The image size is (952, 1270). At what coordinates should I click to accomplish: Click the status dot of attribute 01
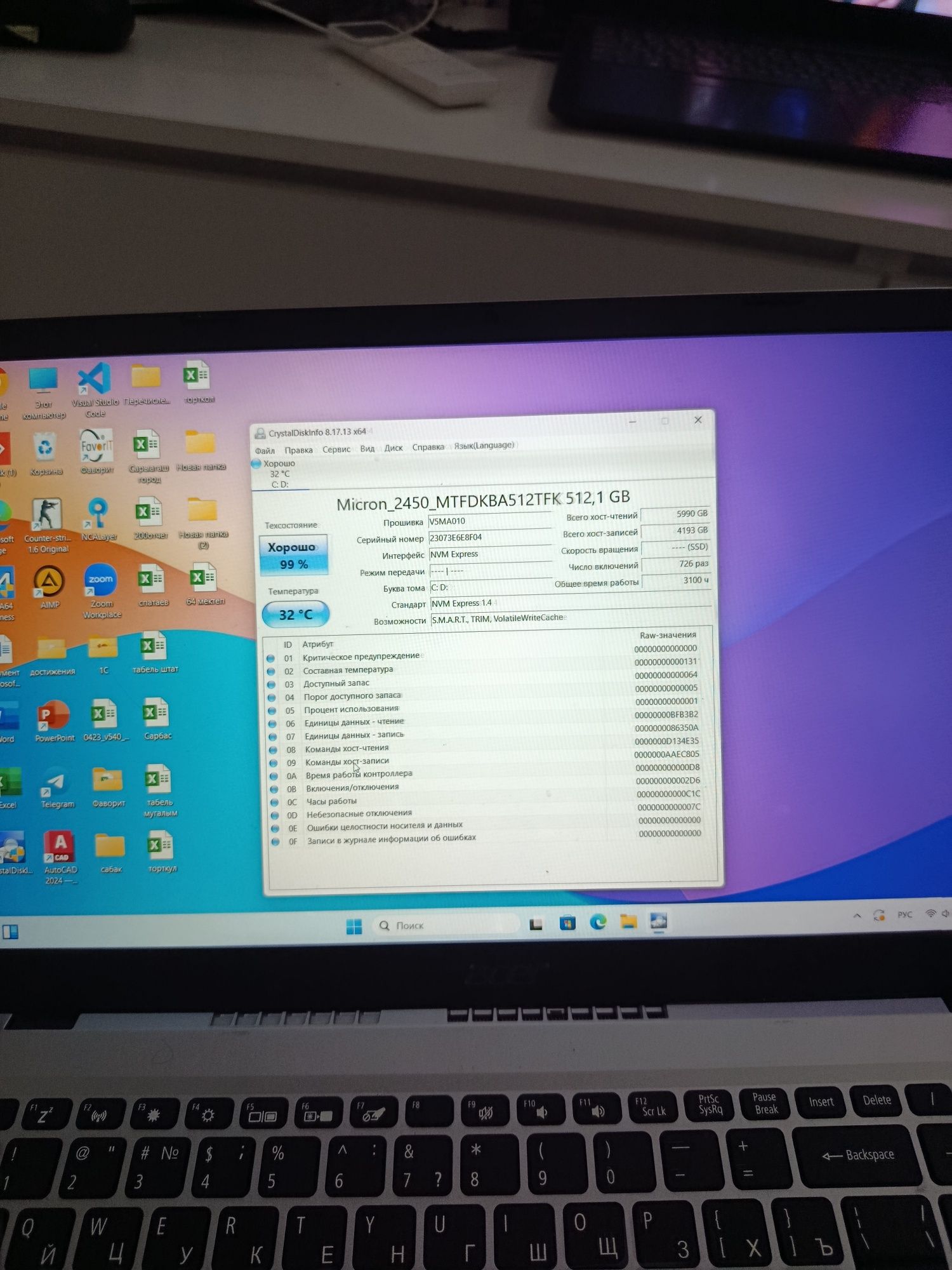(x=271, y=658)
